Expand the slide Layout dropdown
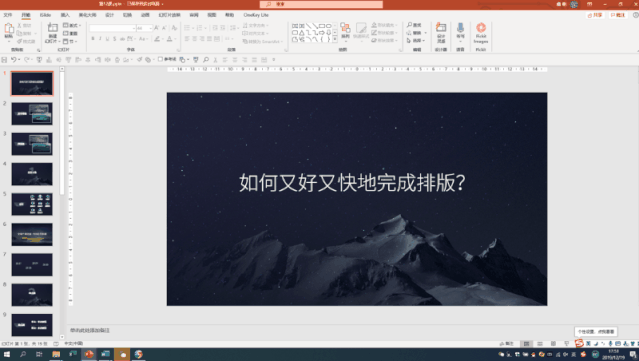The height and width of the screenshot is (361, 639). coord(72,25)
